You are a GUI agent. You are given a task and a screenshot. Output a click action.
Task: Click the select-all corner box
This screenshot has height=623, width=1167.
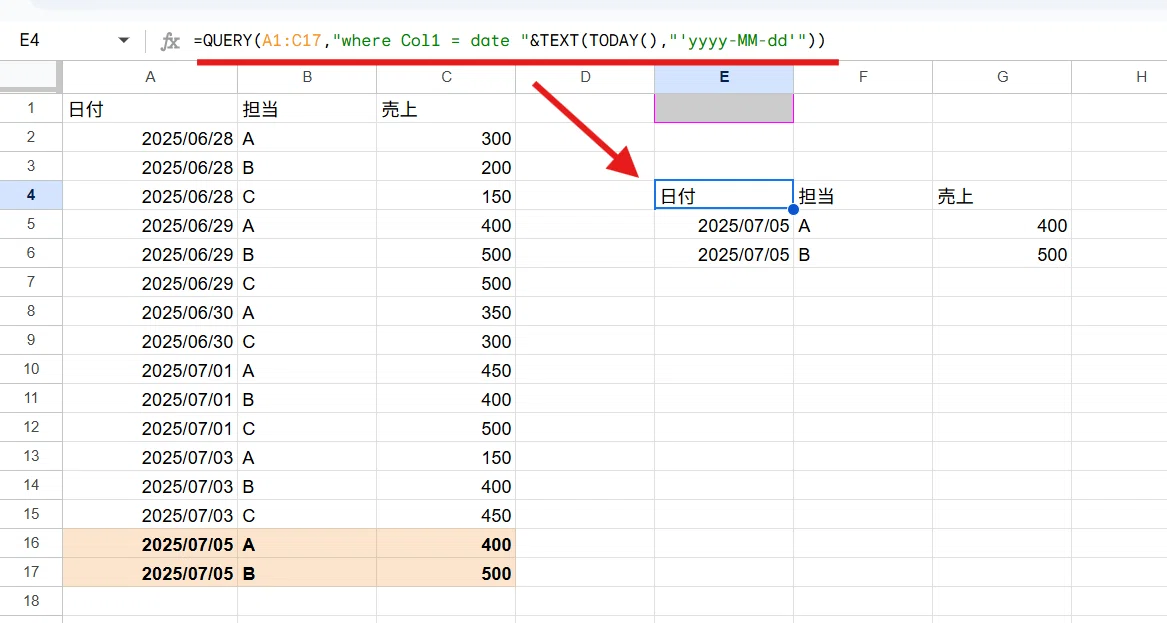pyautogui.click(x=30, y=77)
